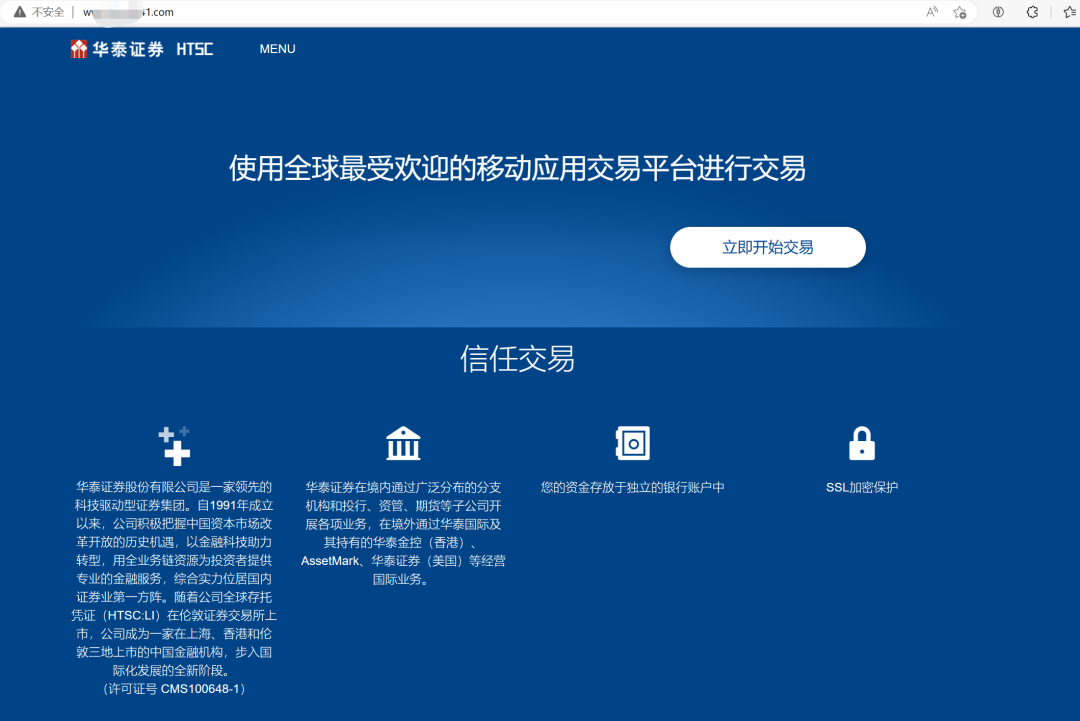
Task: Click the paragraph beginning 华泰证券在境内通过
Action: point(403,533)
